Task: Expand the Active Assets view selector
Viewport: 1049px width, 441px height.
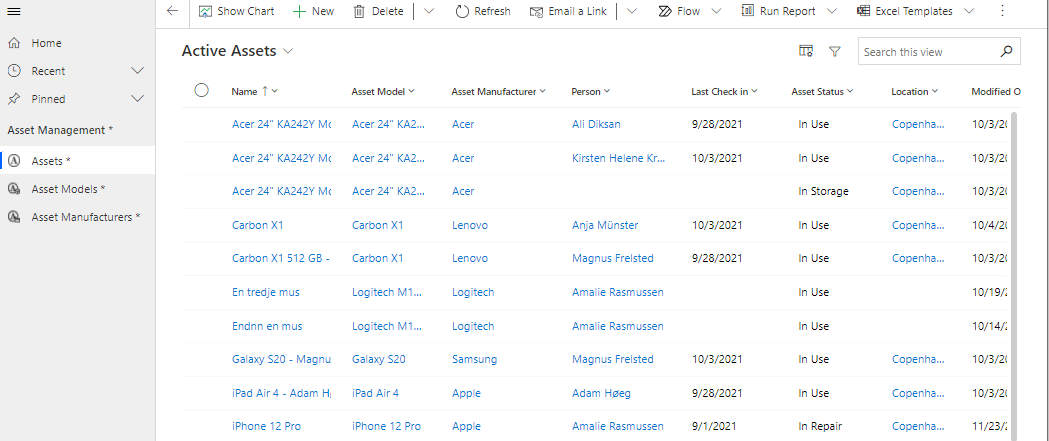Action: pyautogui.click(x=289, y=51)
